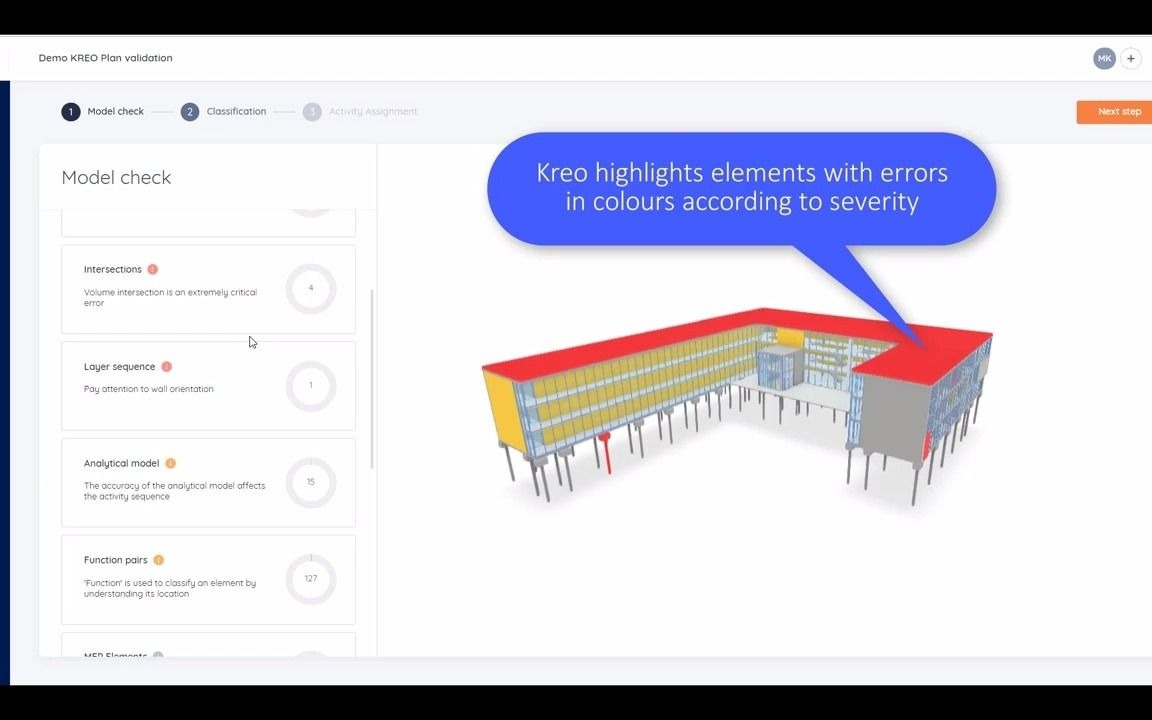Click the step 2 circle
1152x720 pixels.
190,112
